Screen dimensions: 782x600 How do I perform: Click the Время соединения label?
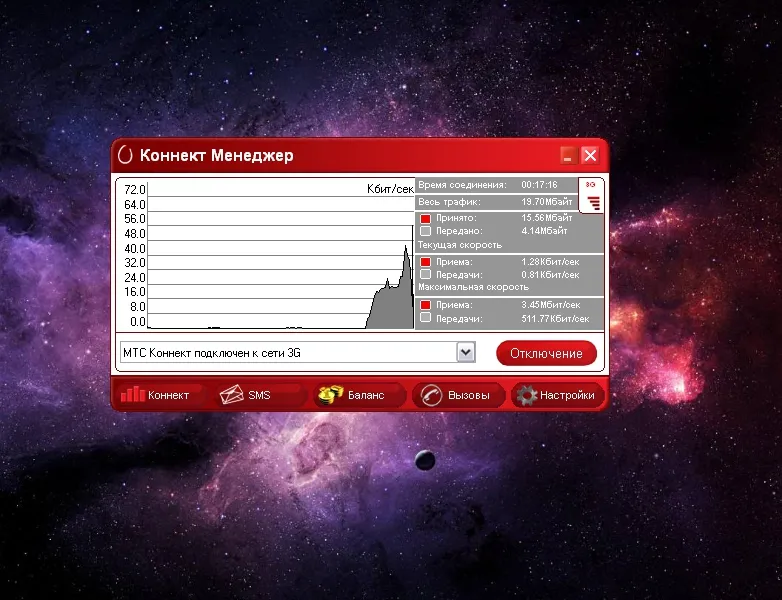pyautogui.click(x=462, y=185)
